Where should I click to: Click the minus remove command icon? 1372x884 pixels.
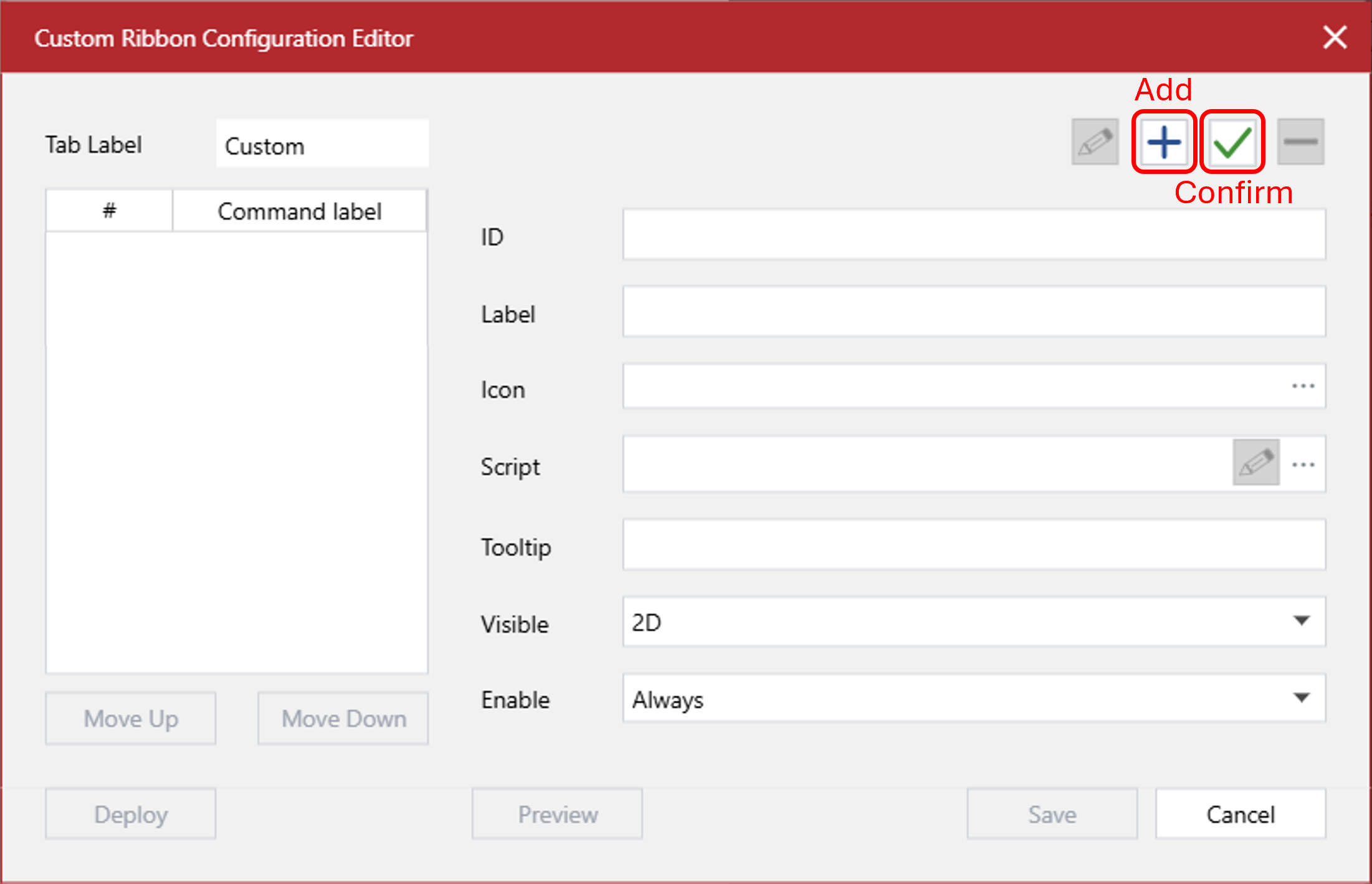coord(1300,142)
